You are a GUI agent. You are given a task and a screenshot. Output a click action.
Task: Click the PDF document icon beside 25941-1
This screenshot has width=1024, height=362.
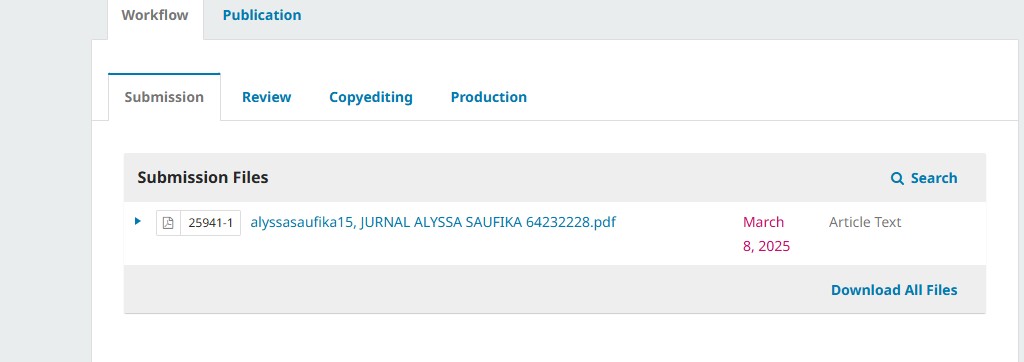pyautogui.click(x=168, y=223)
